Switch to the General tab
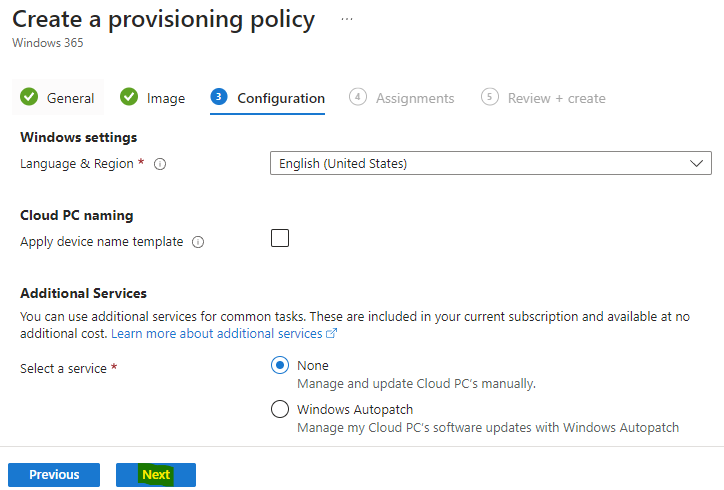This screenshot has width=724, height=490. [x=58, y=97]
